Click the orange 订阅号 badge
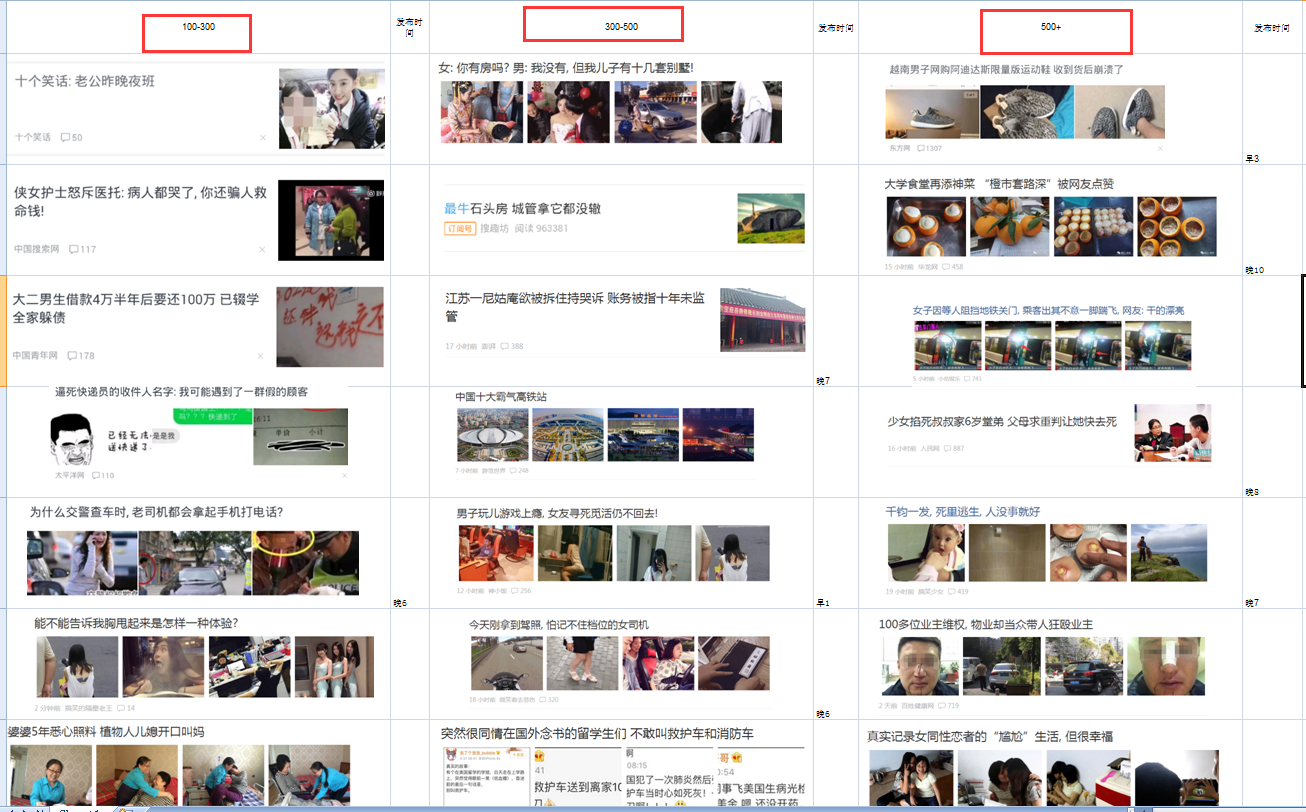The width and height of the screenshot is (1306, 812). tap(459, 228)
